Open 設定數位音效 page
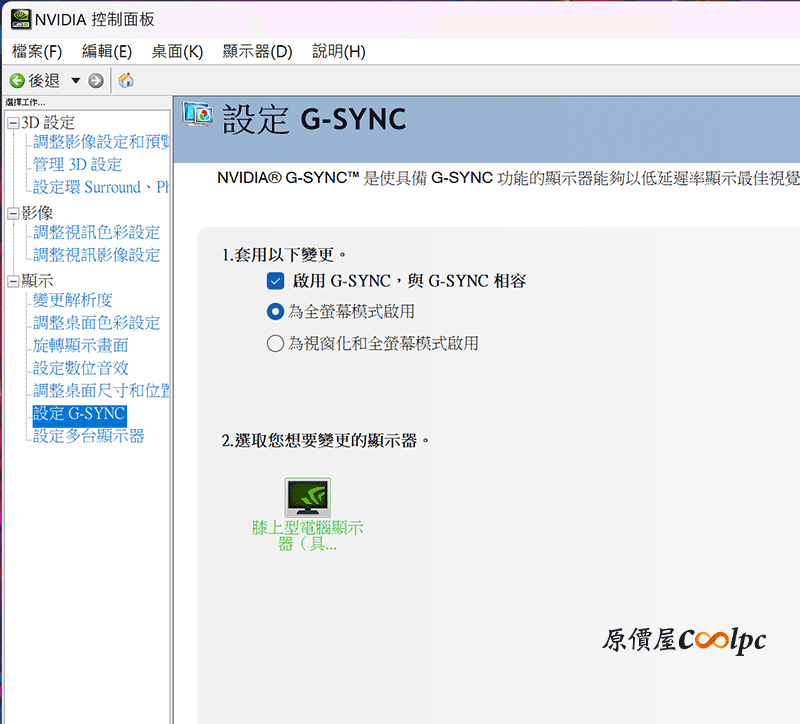 pyautogui.click(x=81, y=368)
